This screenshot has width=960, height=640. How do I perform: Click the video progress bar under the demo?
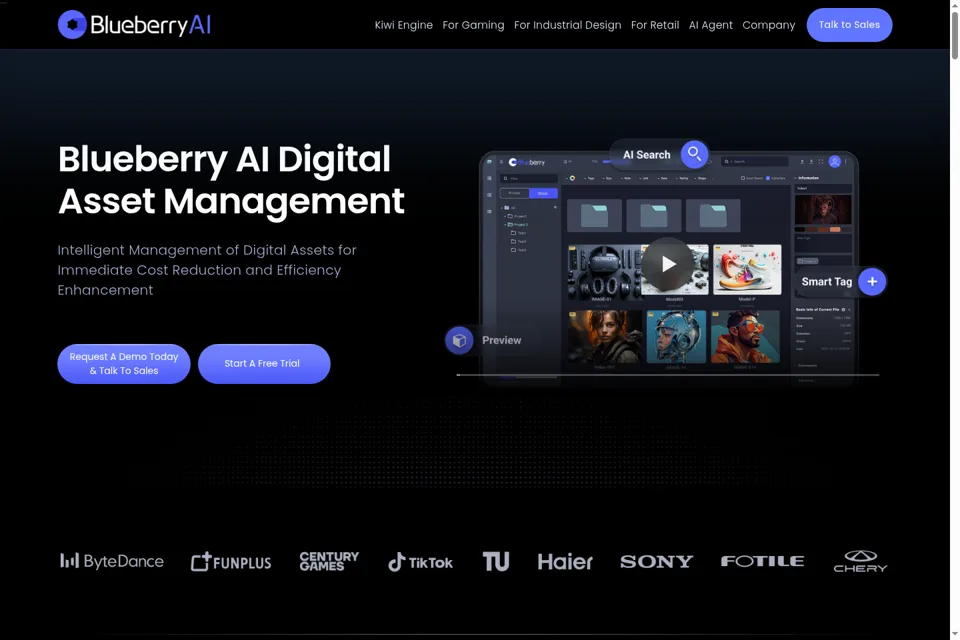[x=668, y=375]
